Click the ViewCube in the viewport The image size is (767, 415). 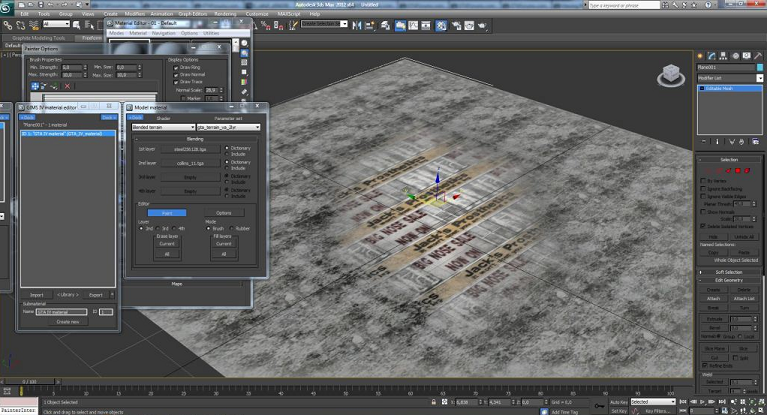pos(671,75)
